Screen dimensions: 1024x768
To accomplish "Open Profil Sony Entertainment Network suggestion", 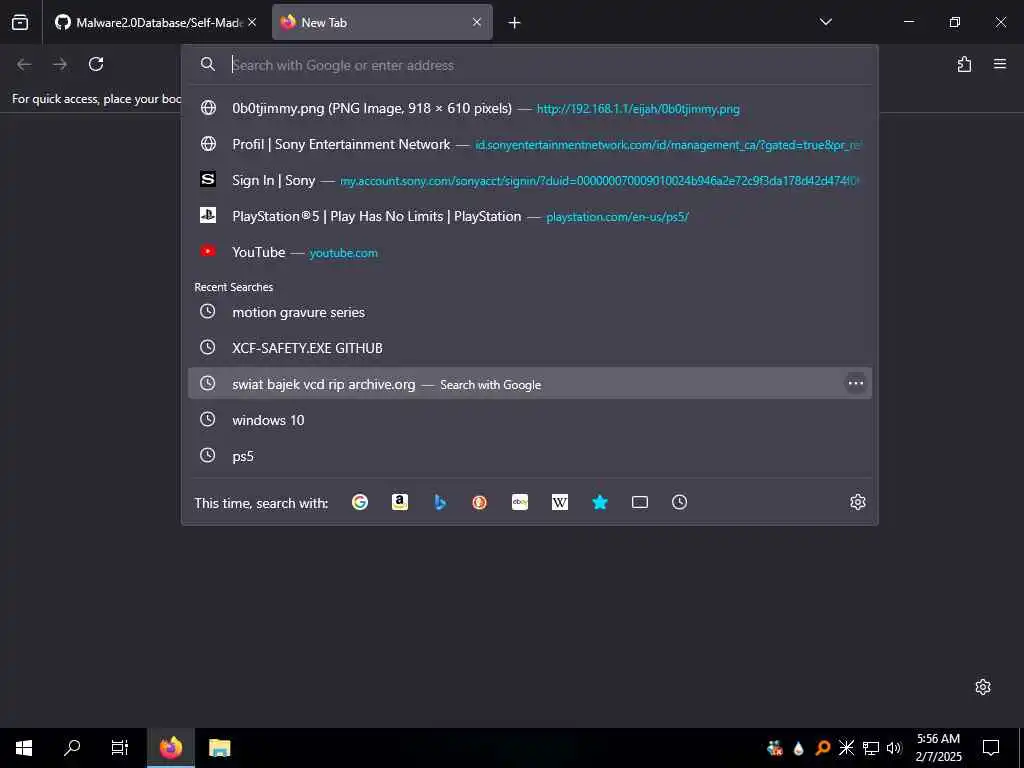I will (530, 144).
